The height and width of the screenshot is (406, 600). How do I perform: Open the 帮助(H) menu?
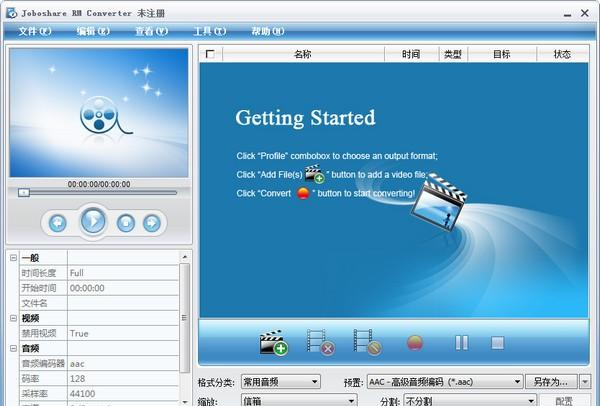(268, 31)
